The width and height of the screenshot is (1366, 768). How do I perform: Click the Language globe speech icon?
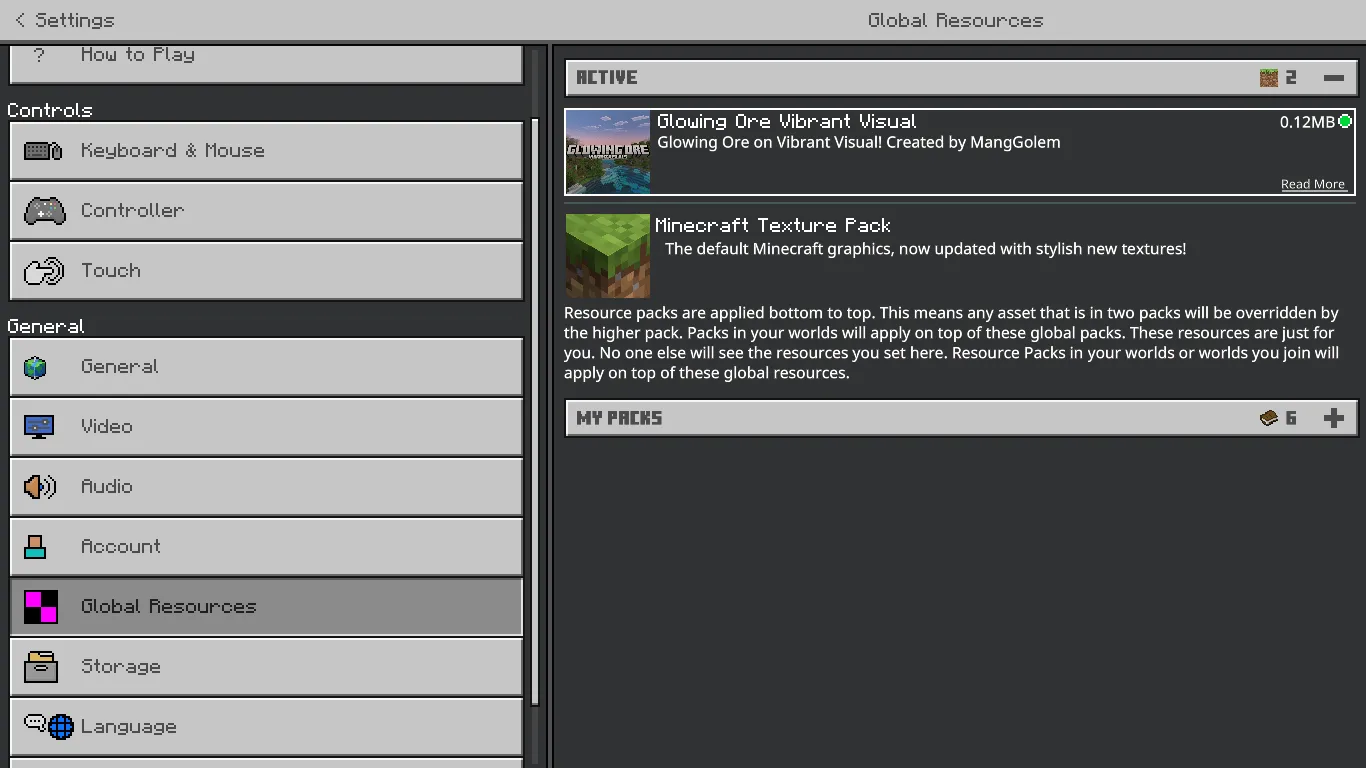(49, 726)
